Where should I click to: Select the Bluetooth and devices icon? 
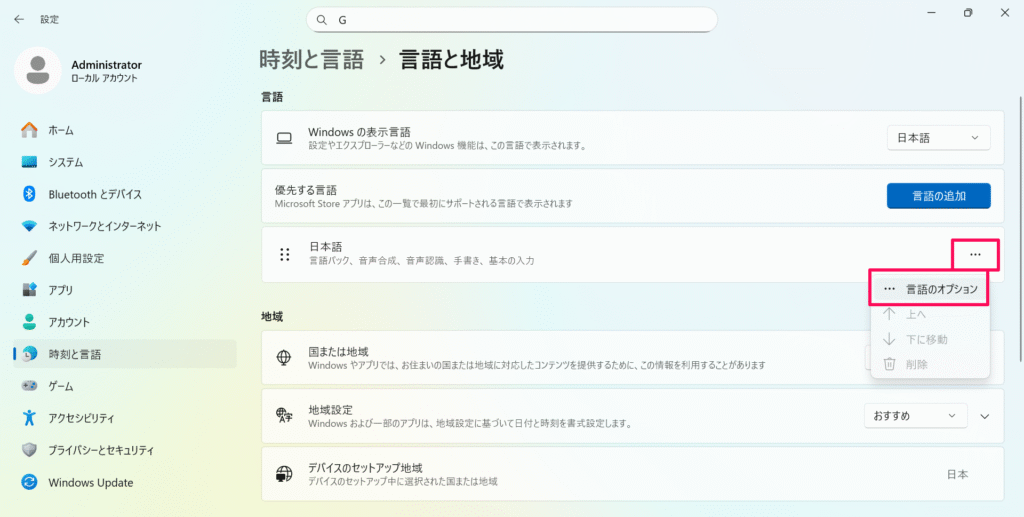(29, 194)
